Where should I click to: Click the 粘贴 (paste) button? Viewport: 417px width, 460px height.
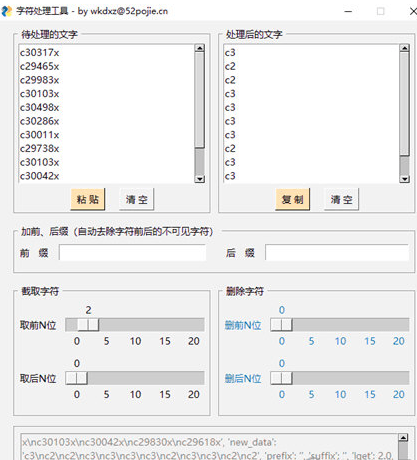88,199
